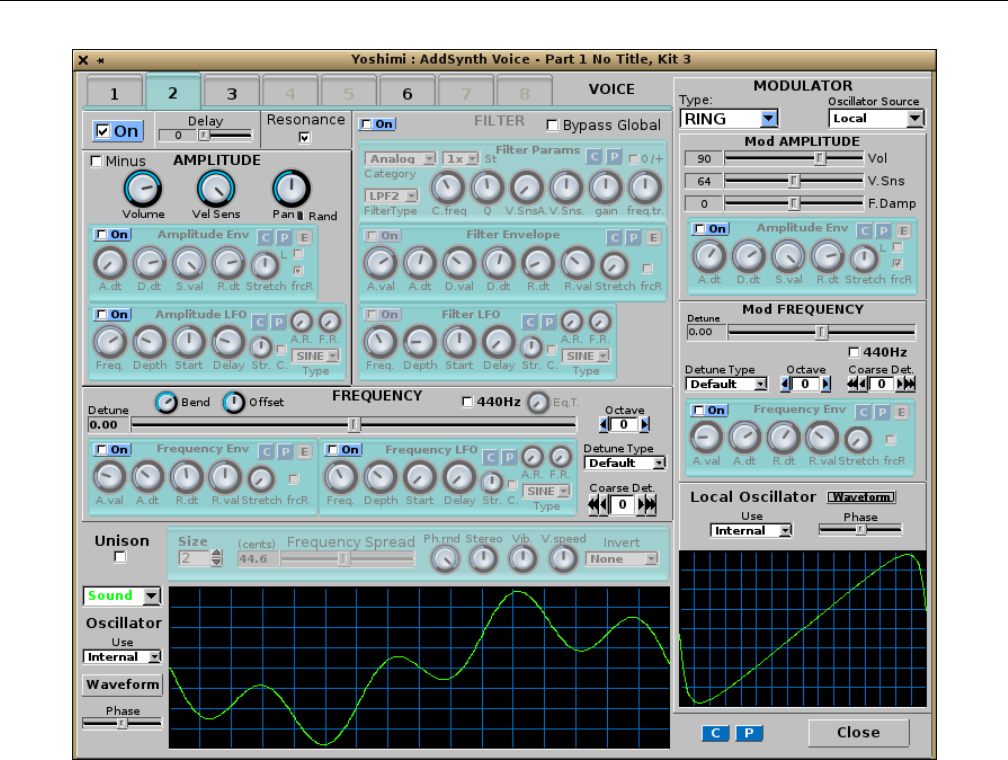Enable the Unison checkbox
The height and width of the screenshot is (760, 1008).
pos(121,557)
